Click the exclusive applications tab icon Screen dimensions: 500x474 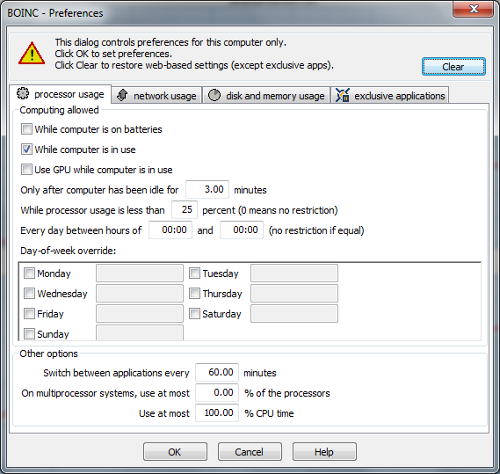tap(342, 95)
